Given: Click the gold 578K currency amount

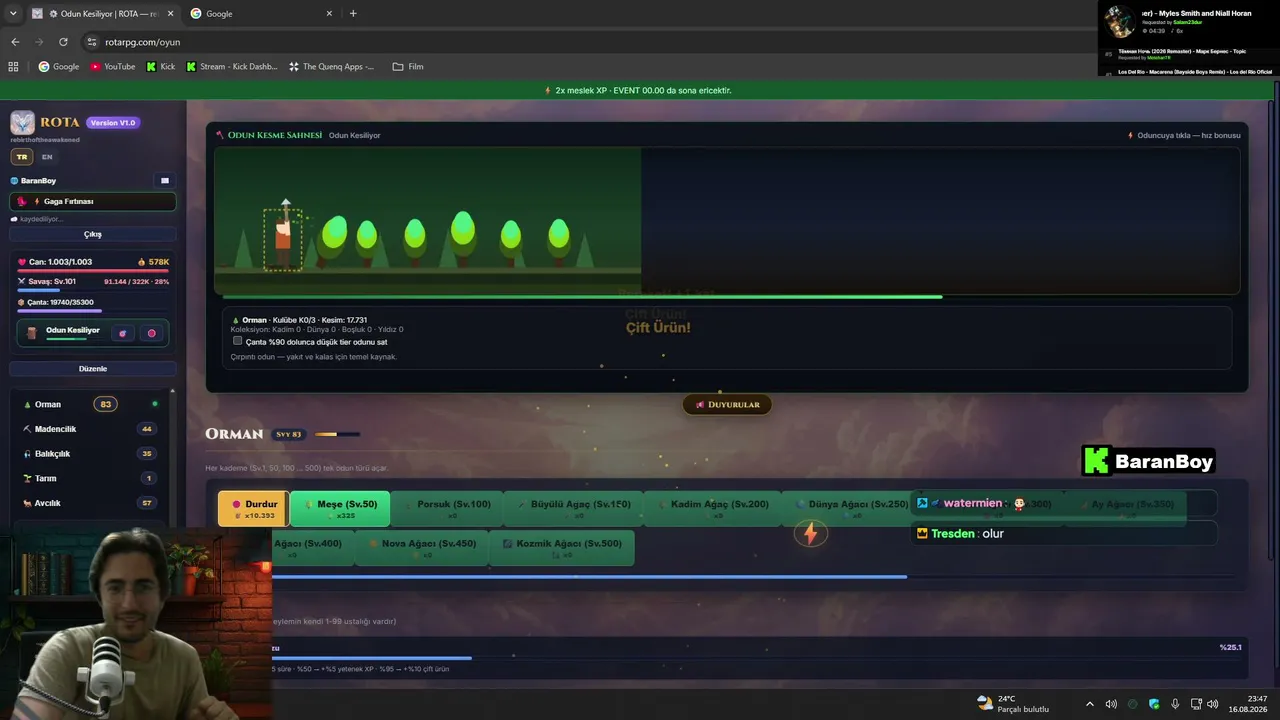Looking at the screenshot, I should click(x=154, y=261).
